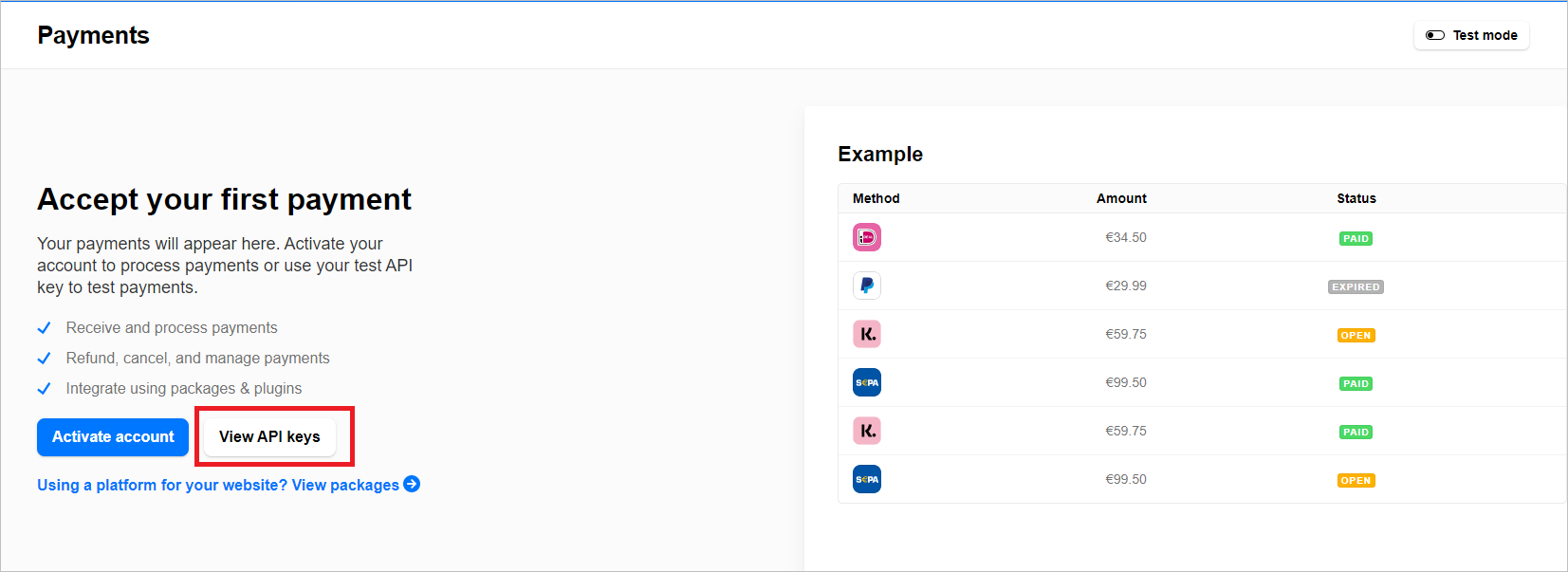
Task: Click the Amount column header
Action: pyautogui.click(x=1121, y=198)
